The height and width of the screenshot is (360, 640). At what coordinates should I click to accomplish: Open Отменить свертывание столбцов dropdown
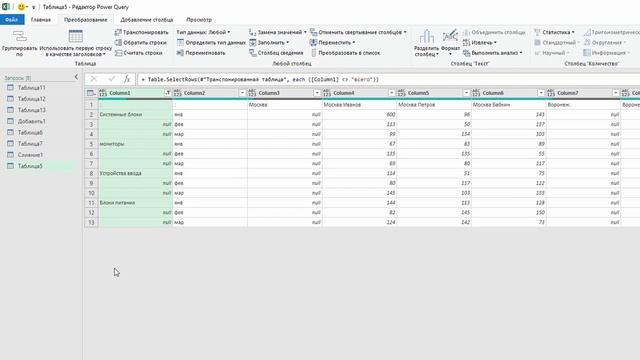(x=358, y=32)
